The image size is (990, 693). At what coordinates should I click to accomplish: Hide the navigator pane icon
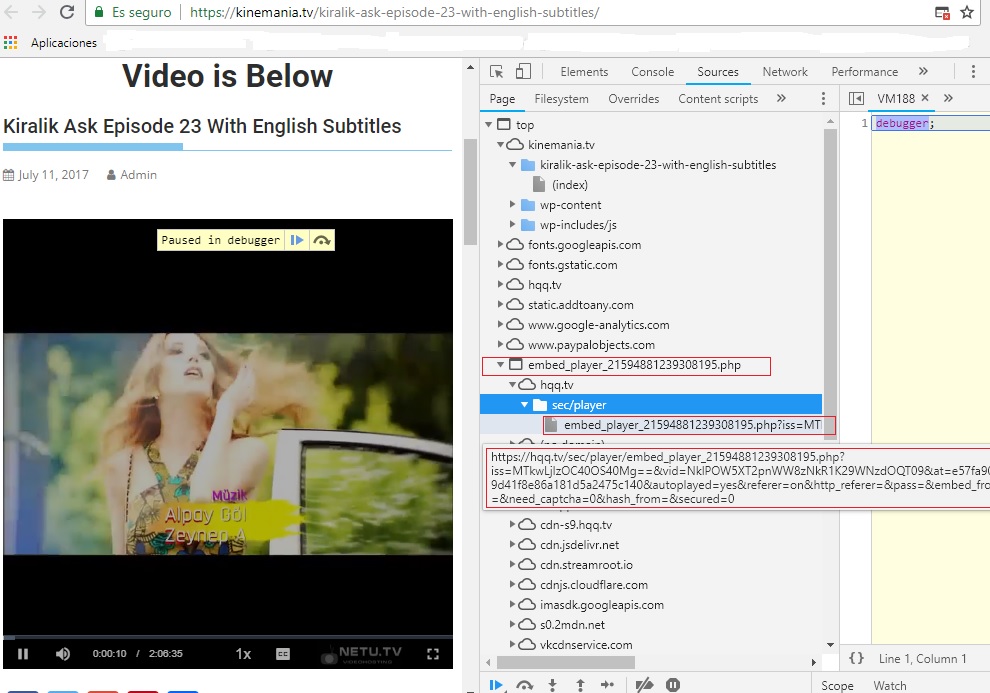[x=856, y=98]
